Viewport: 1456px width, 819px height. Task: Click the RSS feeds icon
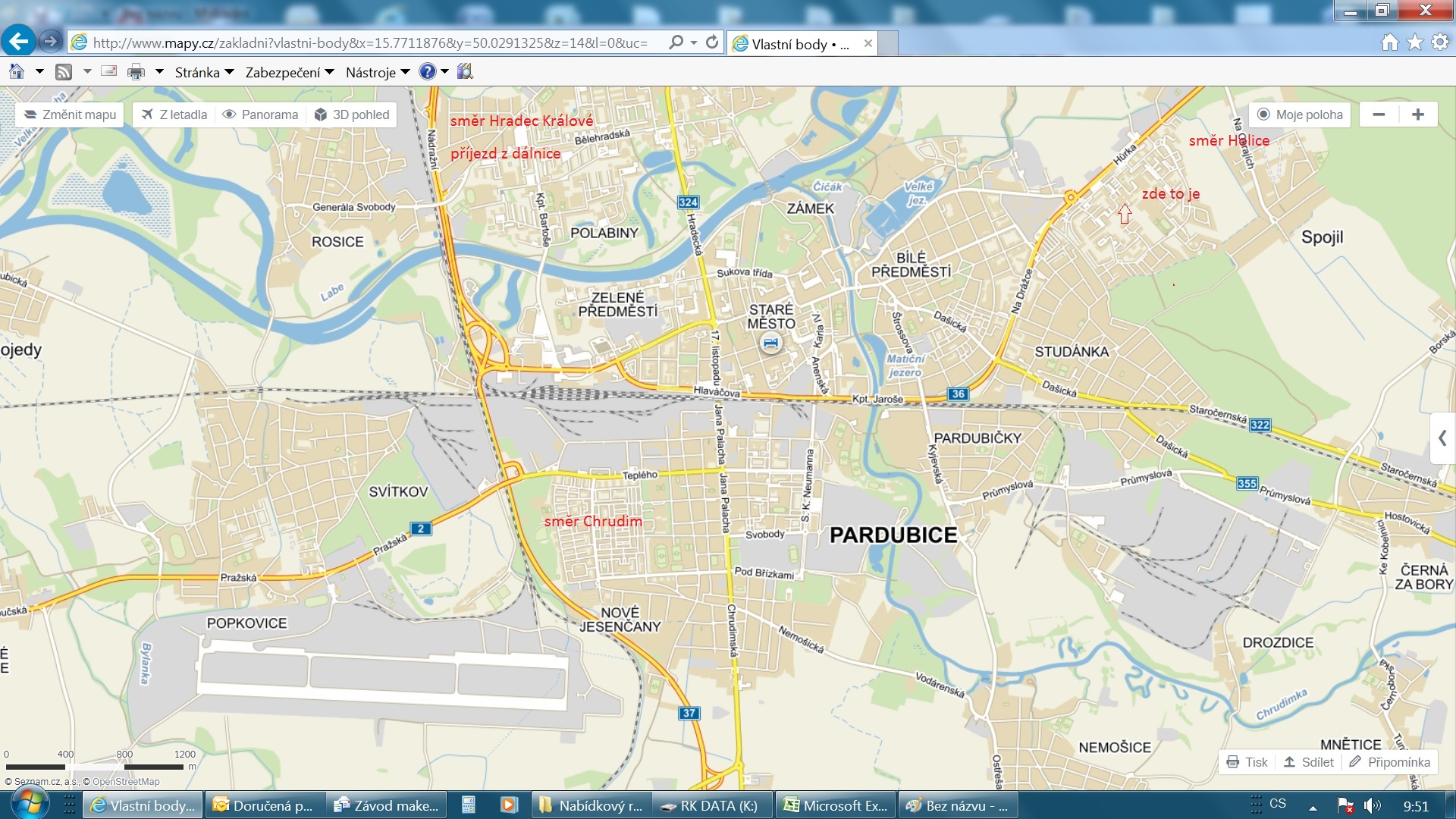pyautogui.click(x=64, y=72)
